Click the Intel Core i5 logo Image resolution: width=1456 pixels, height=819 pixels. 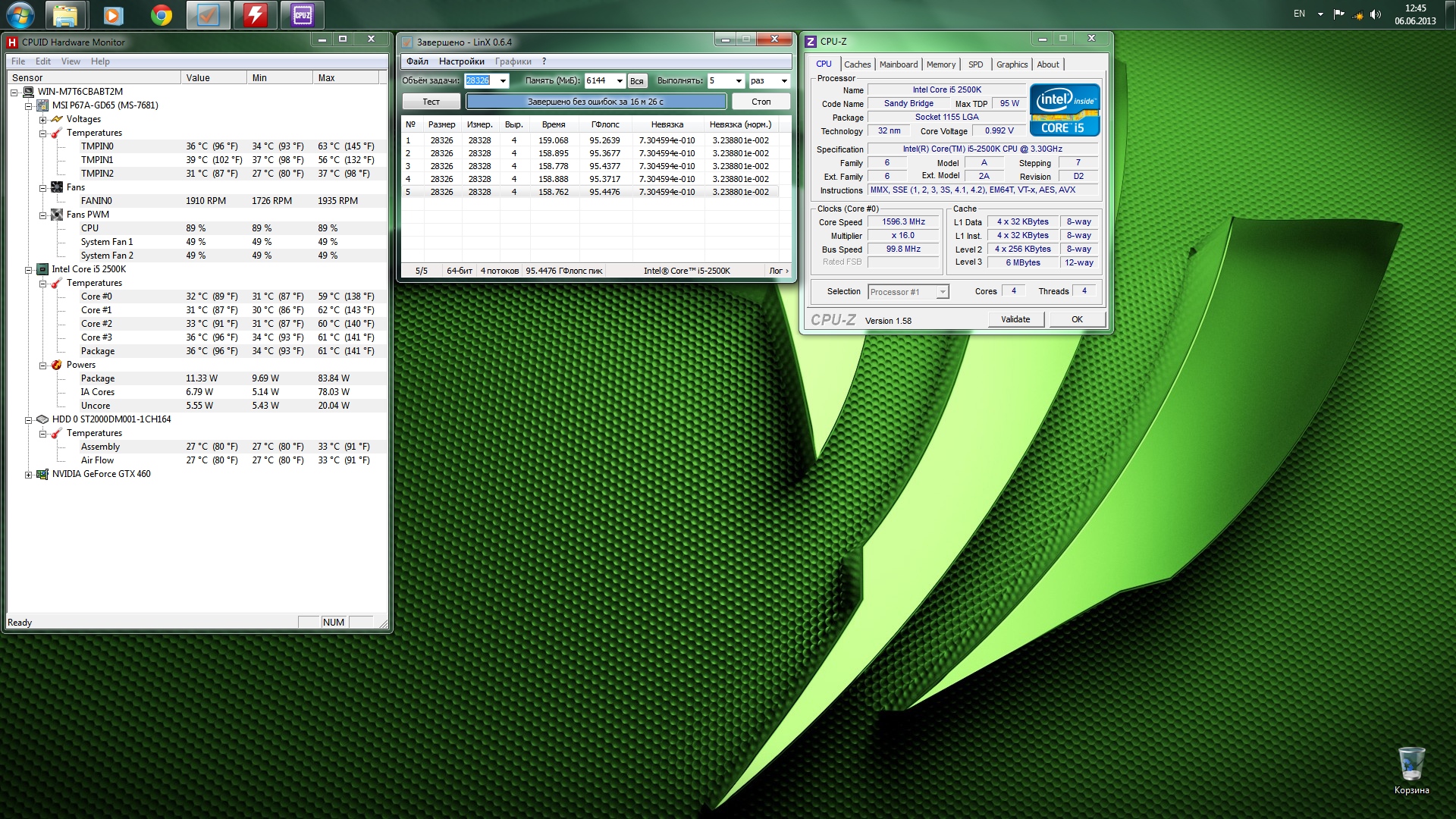(1064, 110)
